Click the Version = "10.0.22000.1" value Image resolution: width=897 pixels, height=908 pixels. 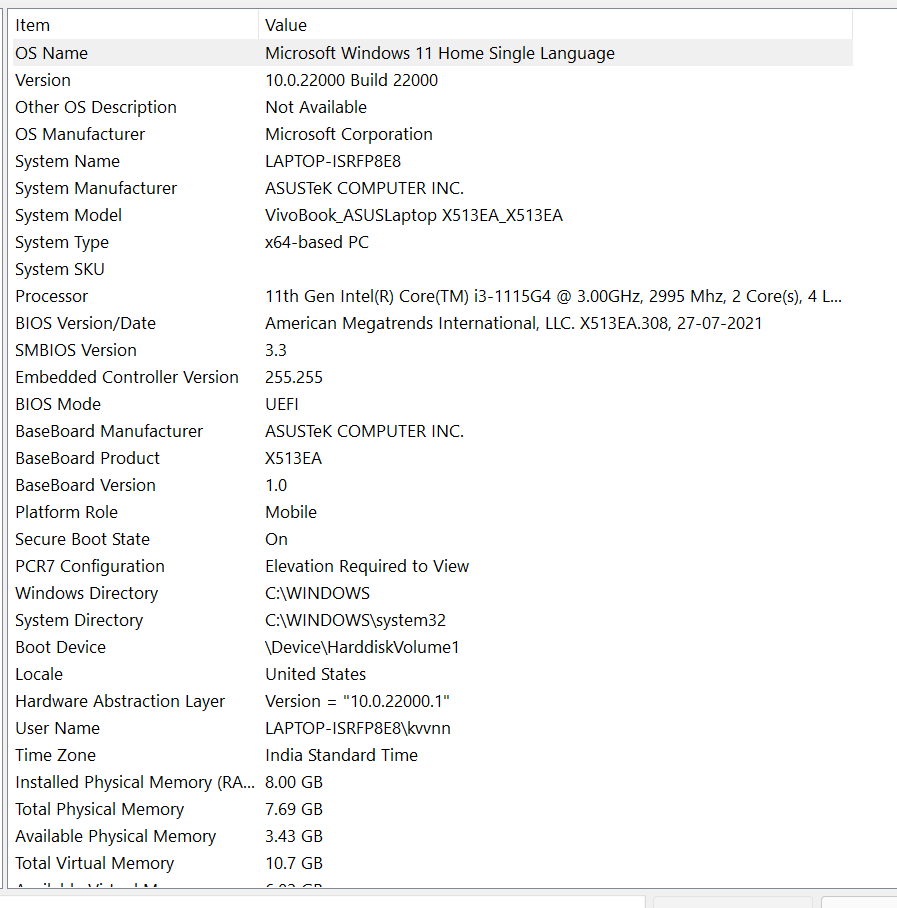(x=357, y=702)
